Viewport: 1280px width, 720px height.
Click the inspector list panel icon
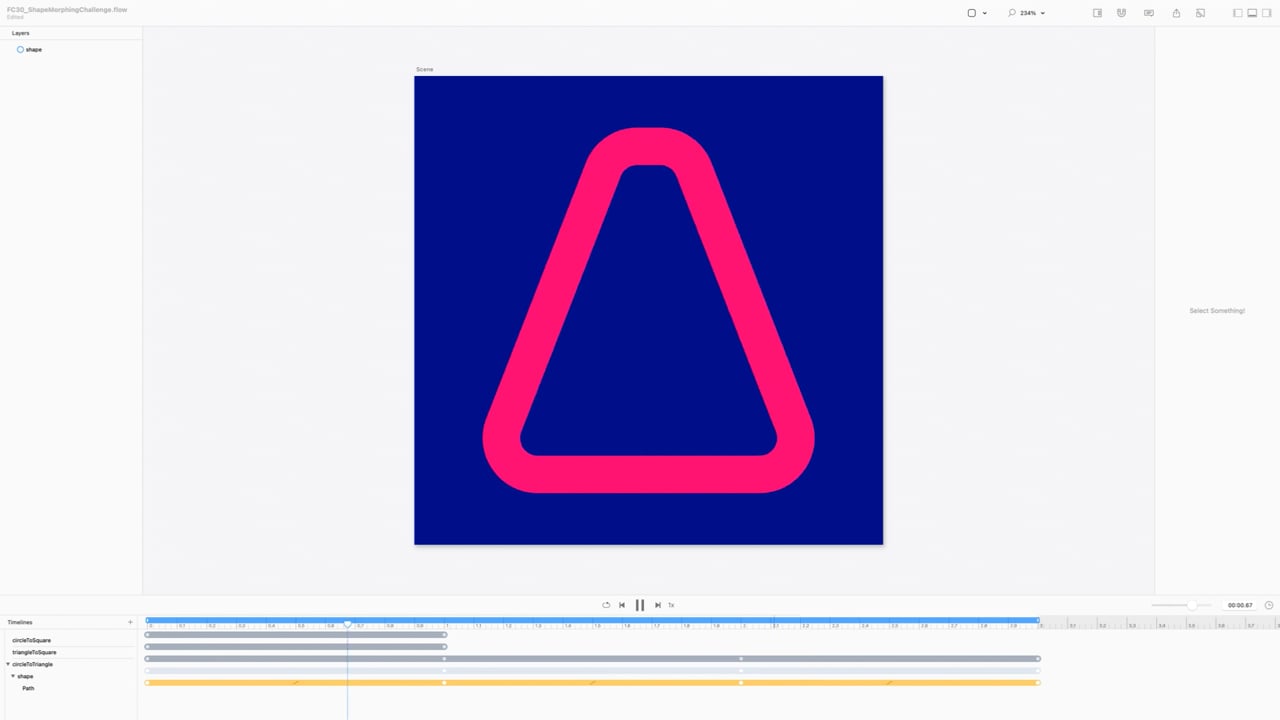click(x=1097, y=13)
